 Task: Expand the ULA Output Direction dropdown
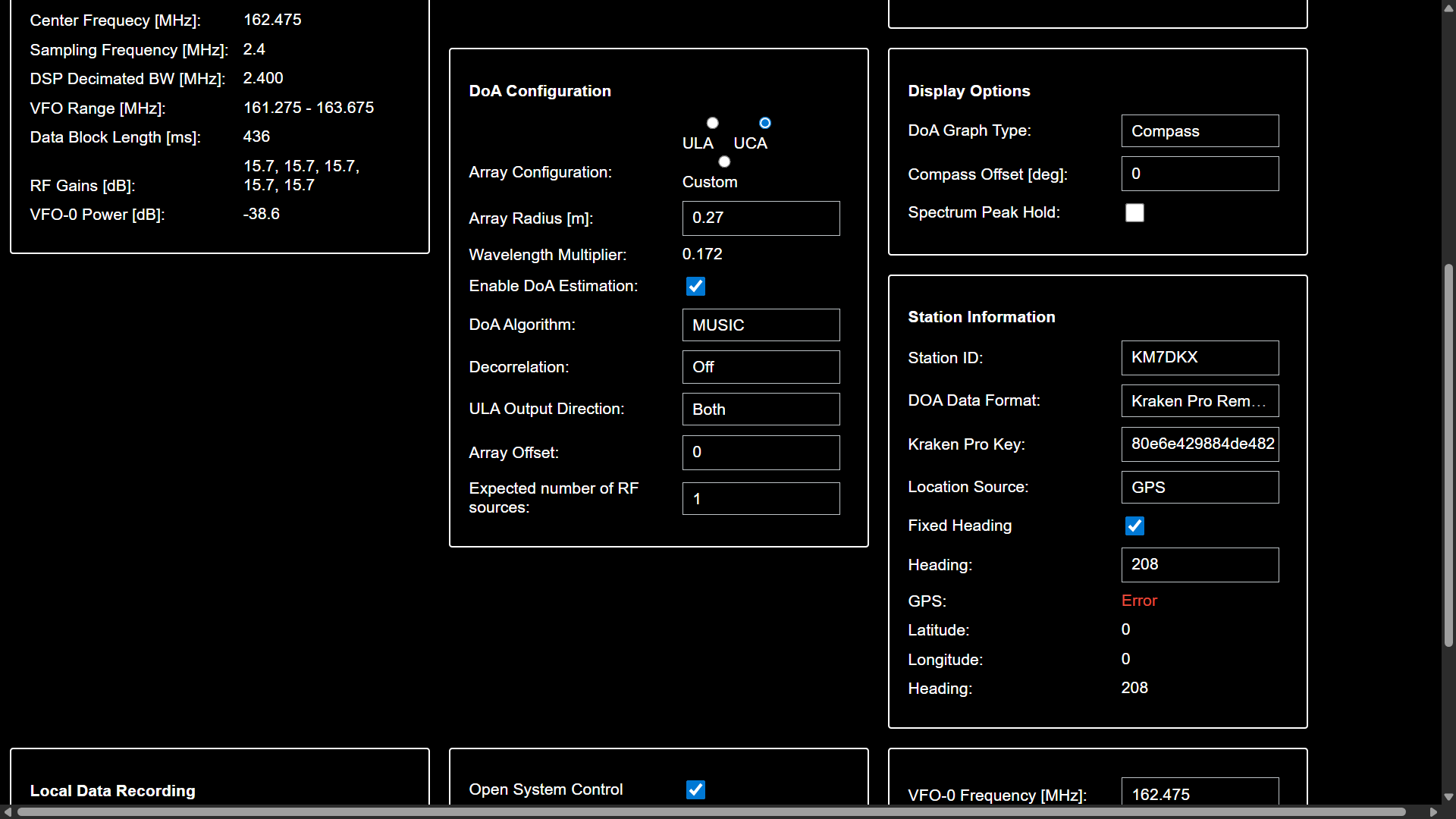761,409
